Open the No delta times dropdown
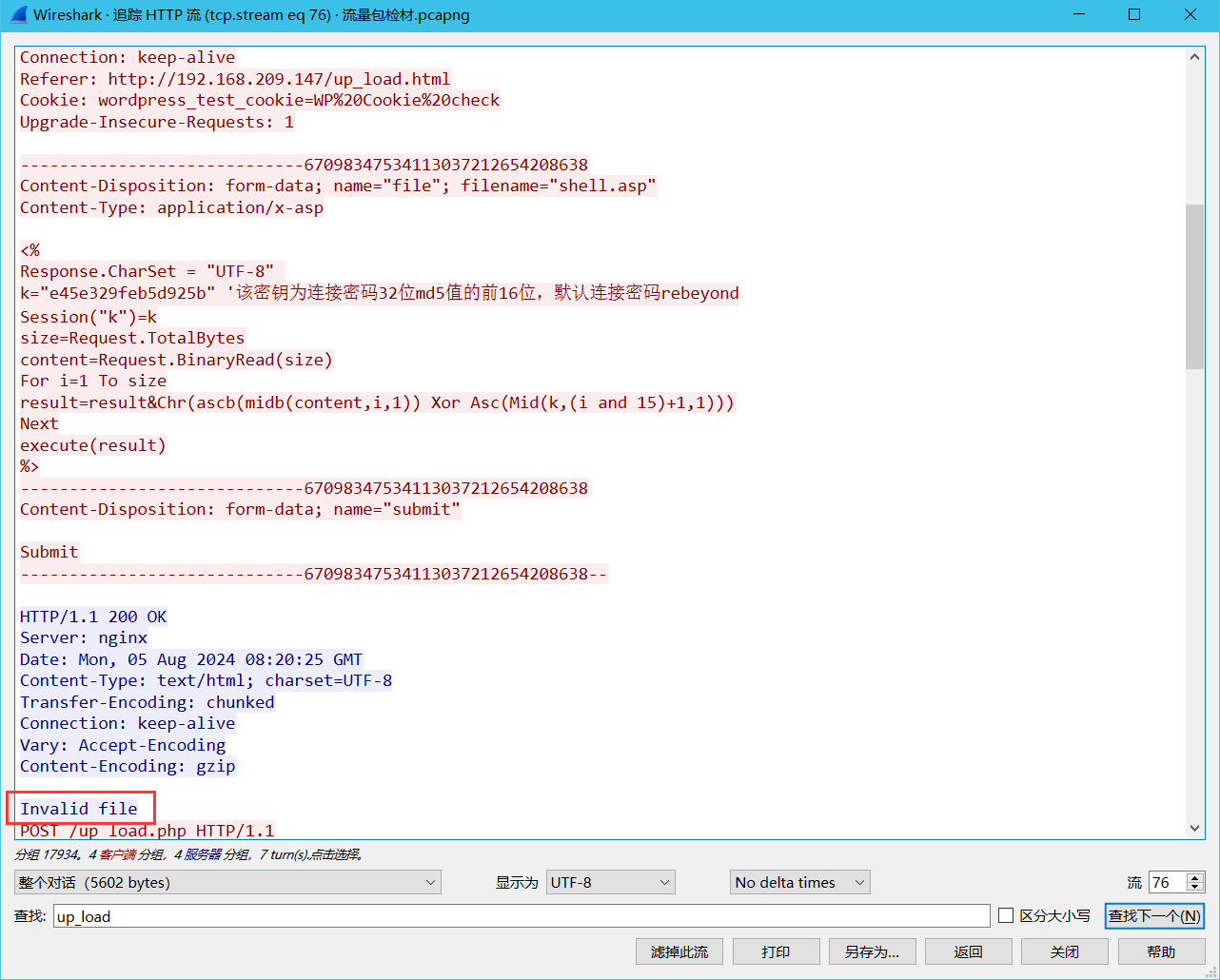Screen dimensions: 1220x980 point(799,882)
